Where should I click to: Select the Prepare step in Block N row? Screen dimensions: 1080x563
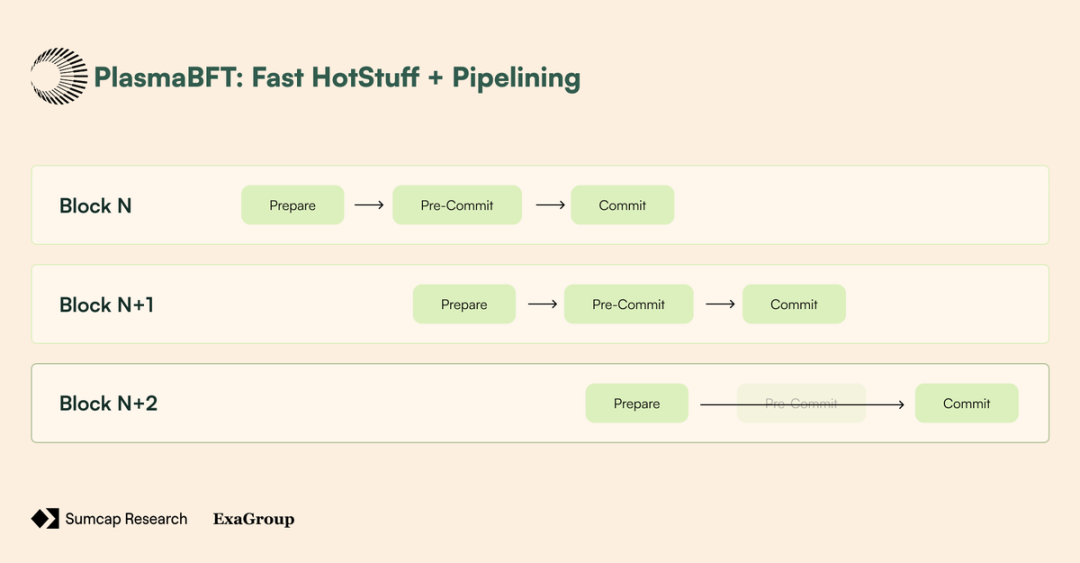coord(292,205)
